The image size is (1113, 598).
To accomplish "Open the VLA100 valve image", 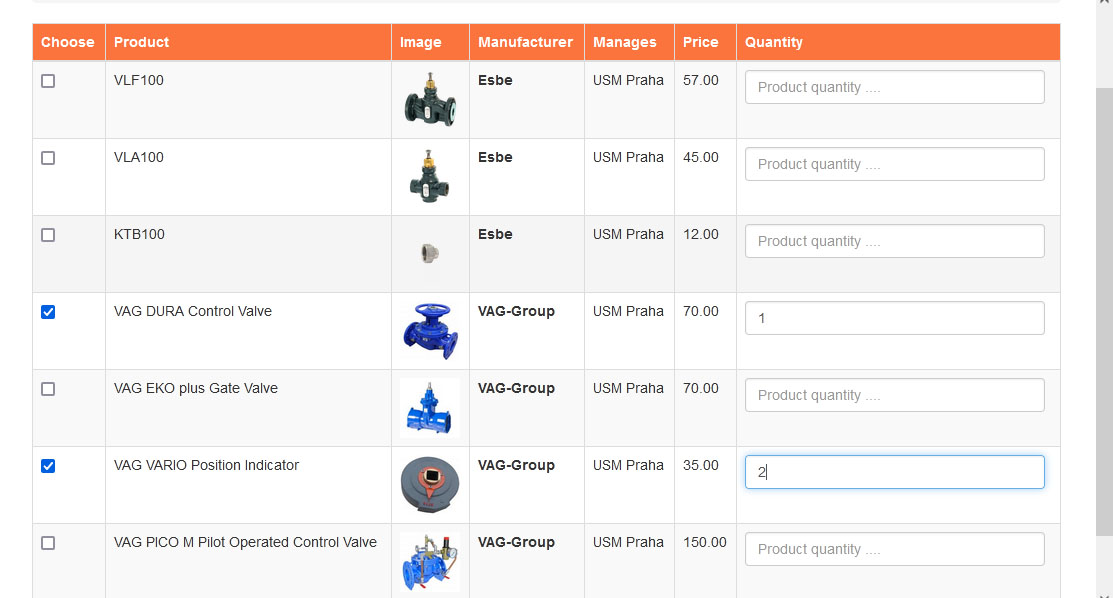I will point(429,176).
